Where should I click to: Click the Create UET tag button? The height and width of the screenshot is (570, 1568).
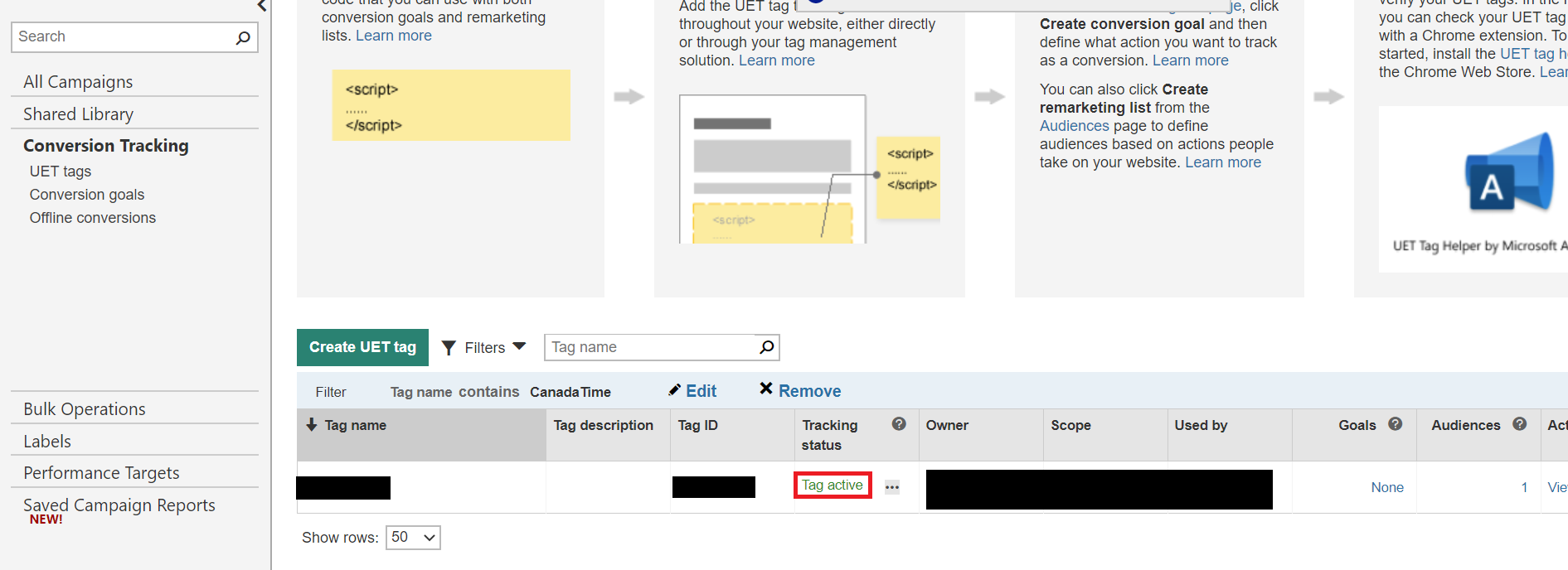pyautogui.click(x=362, y=348)
